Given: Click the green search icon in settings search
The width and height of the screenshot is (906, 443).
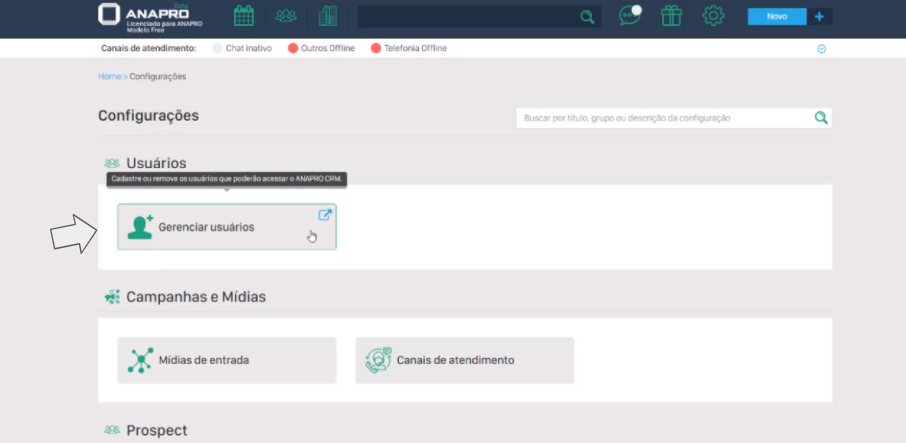Looking at the screenshot, I should click(821, 118).
